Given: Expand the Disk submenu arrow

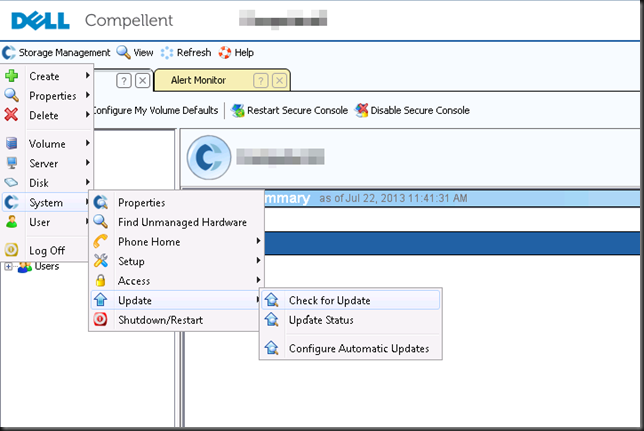Looking at the screenshot, I should point(87,182).
